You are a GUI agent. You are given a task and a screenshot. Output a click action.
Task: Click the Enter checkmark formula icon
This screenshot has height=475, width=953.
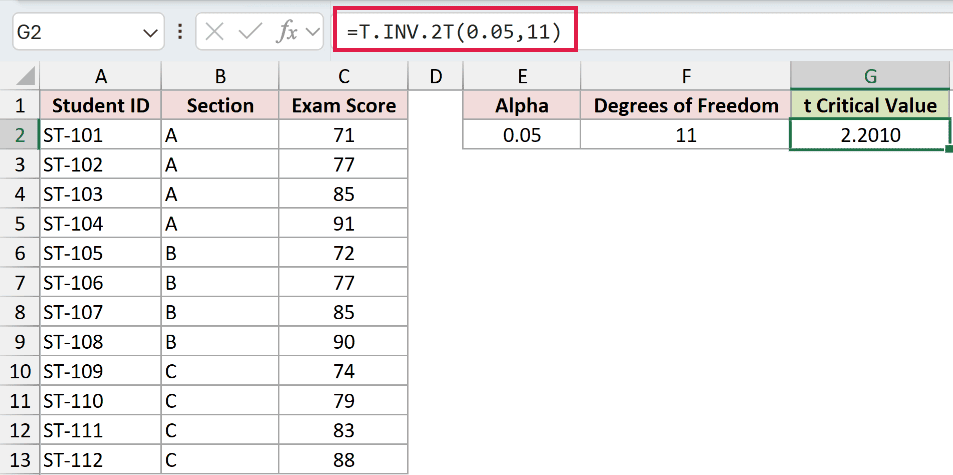(x=250, y=32)
